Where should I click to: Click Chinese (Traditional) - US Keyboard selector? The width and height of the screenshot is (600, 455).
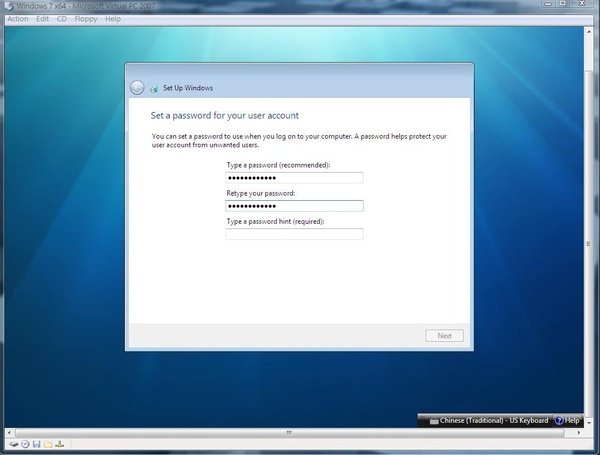489,421
